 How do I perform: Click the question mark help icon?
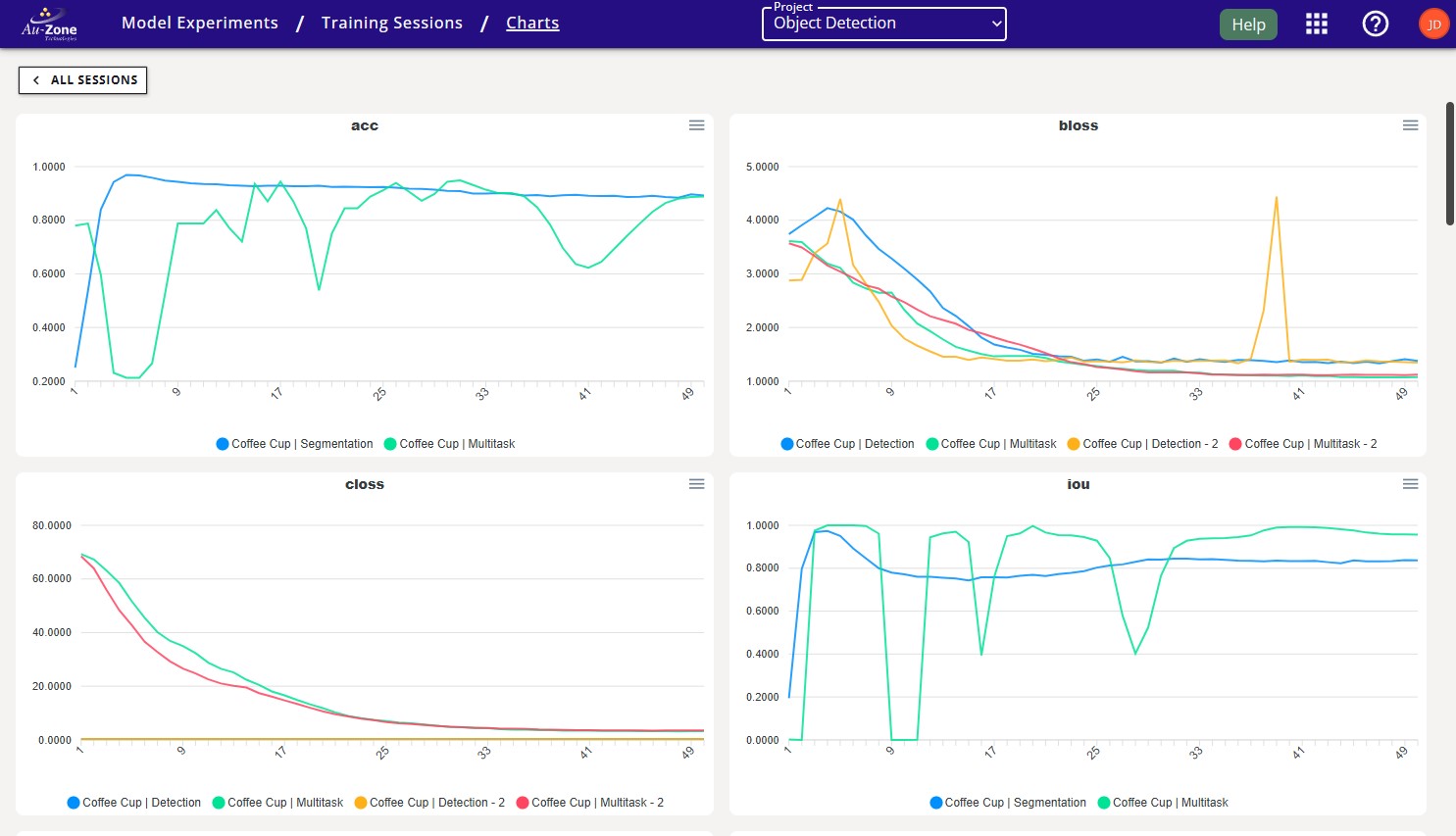pyautogui.click(x=1375, y=24)
